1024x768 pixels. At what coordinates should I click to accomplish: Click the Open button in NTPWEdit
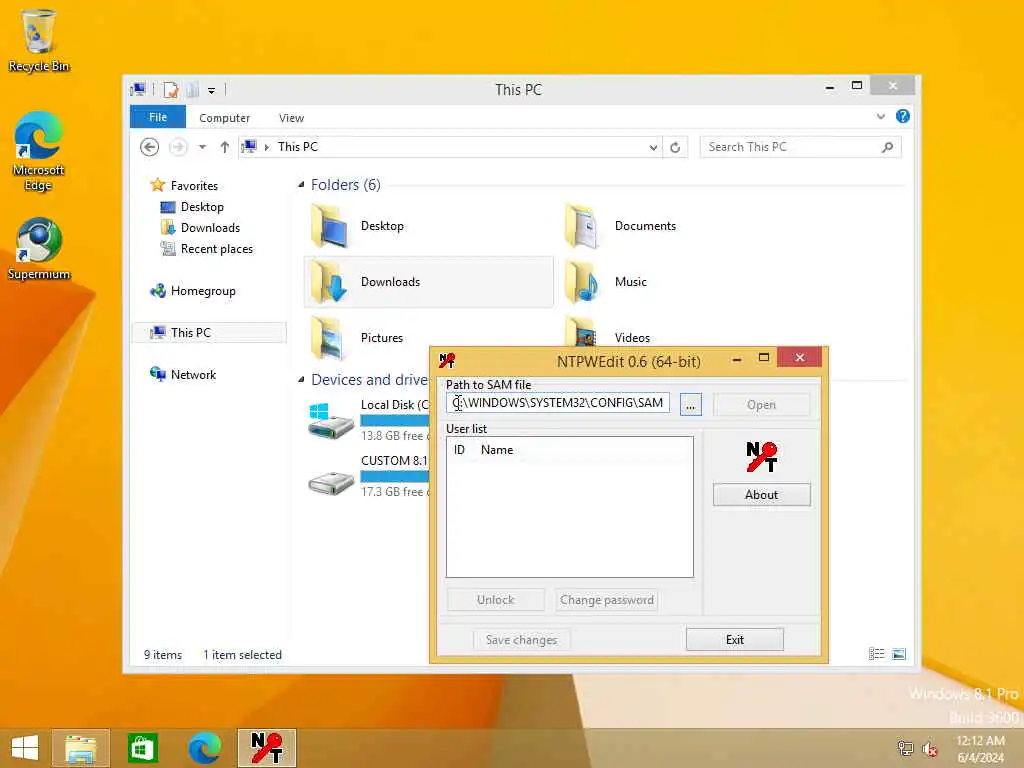[x=761, y=405]
